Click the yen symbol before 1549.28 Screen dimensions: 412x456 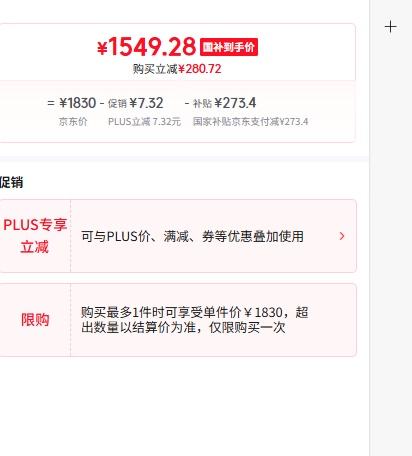[x=102, y=48]
